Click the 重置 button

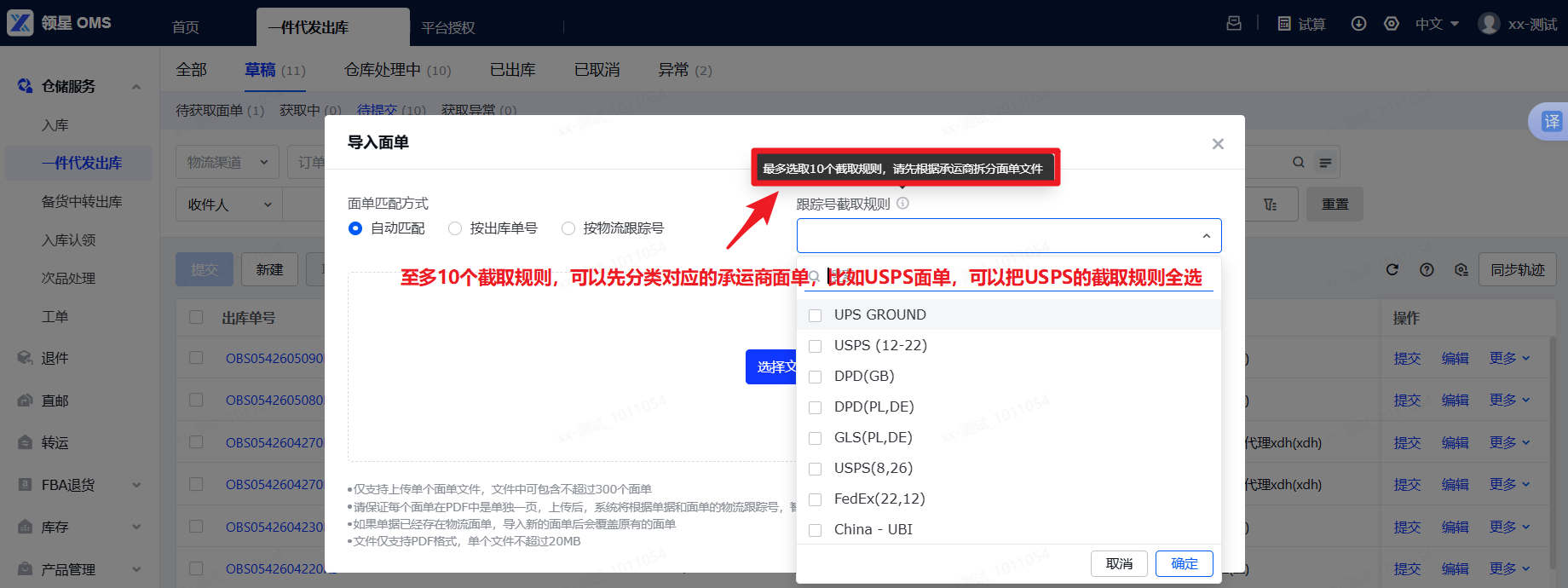point(1335,205)
